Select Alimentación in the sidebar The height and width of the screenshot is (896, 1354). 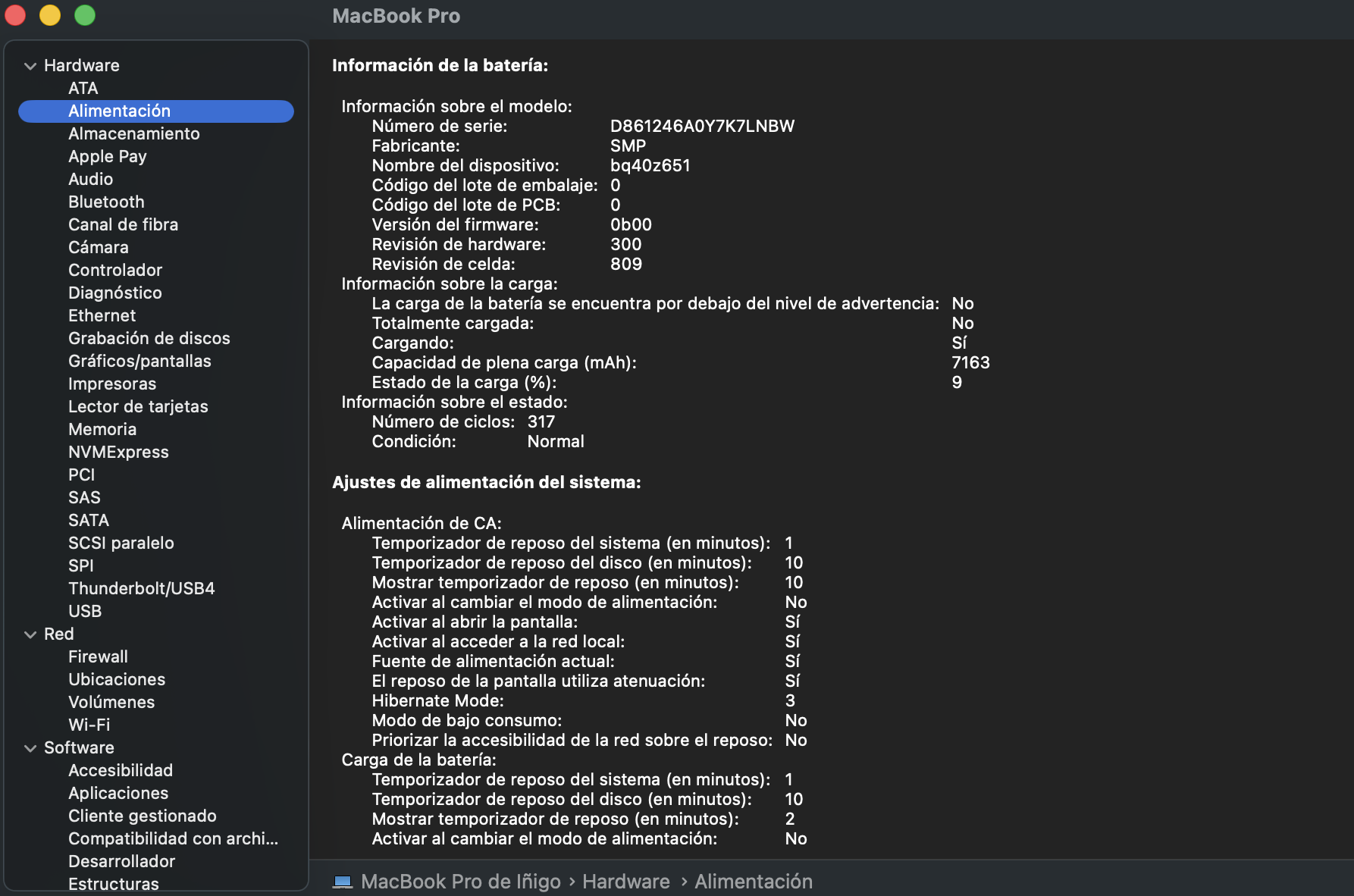click(x=155, y=111)
